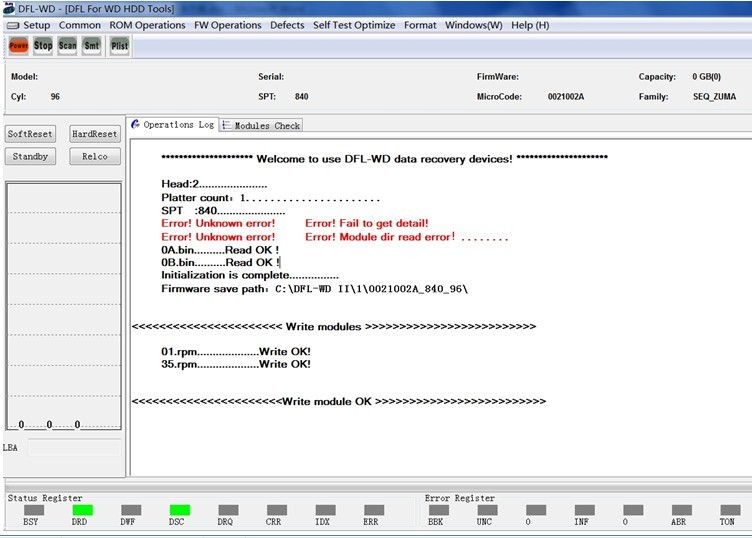
Task: Open the Format menu
Action: point(420,25)
